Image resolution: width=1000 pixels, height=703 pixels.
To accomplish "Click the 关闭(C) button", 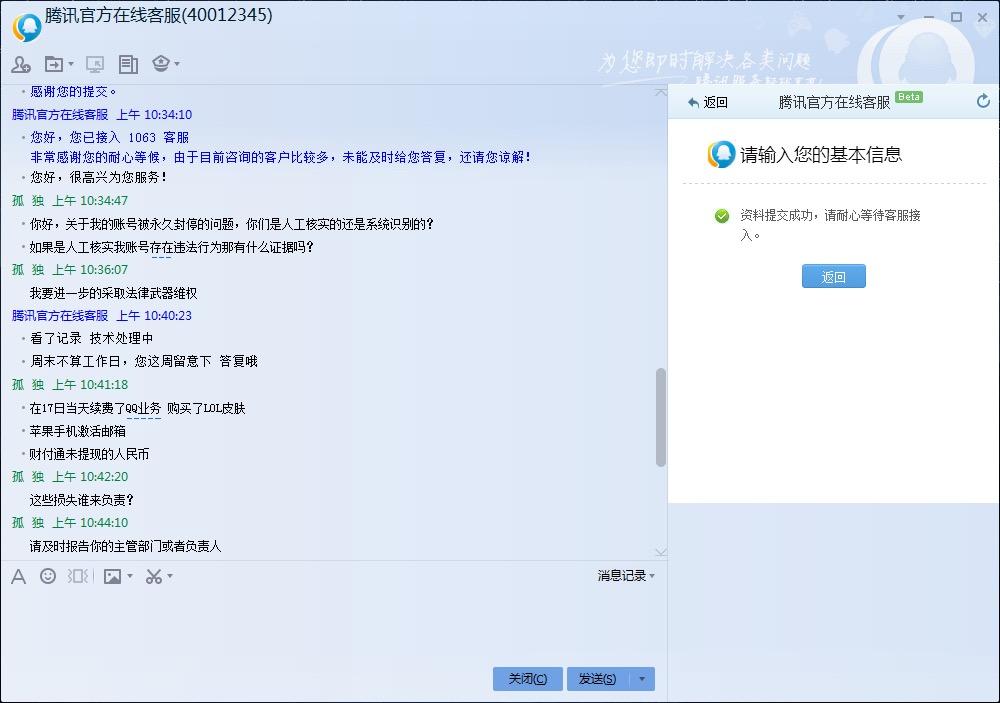I will [x=527, y=678].
